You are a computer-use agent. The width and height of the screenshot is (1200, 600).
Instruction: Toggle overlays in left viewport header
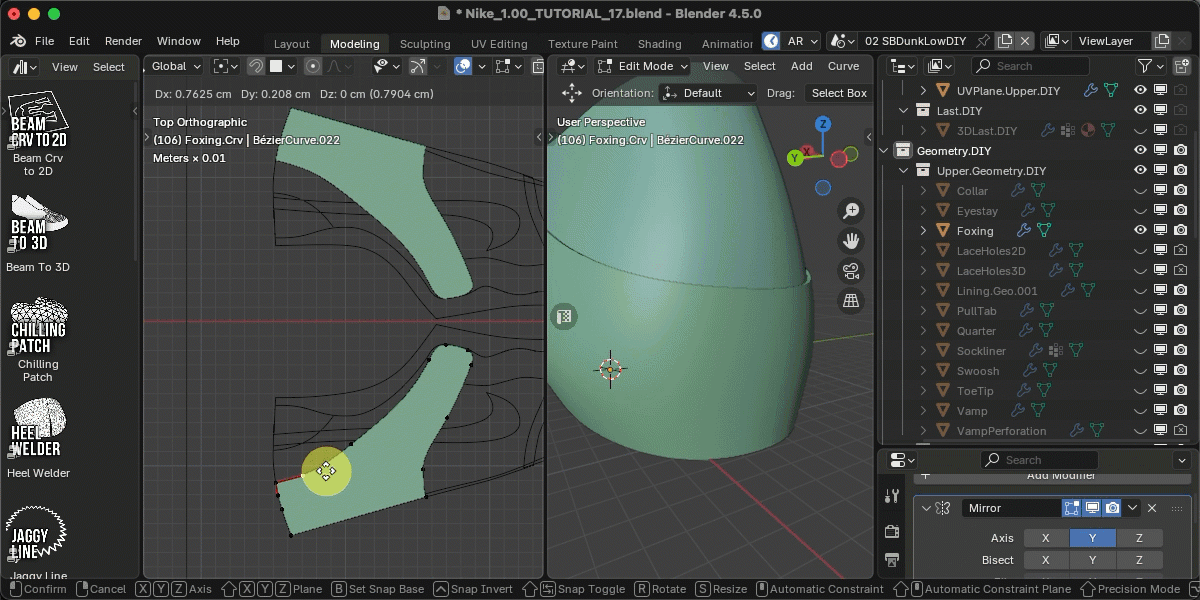pos(463,66)
